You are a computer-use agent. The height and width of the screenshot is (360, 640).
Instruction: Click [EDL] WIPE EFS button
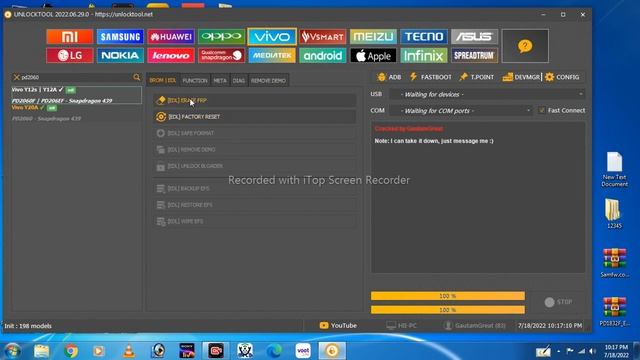(x=255, y=221)
